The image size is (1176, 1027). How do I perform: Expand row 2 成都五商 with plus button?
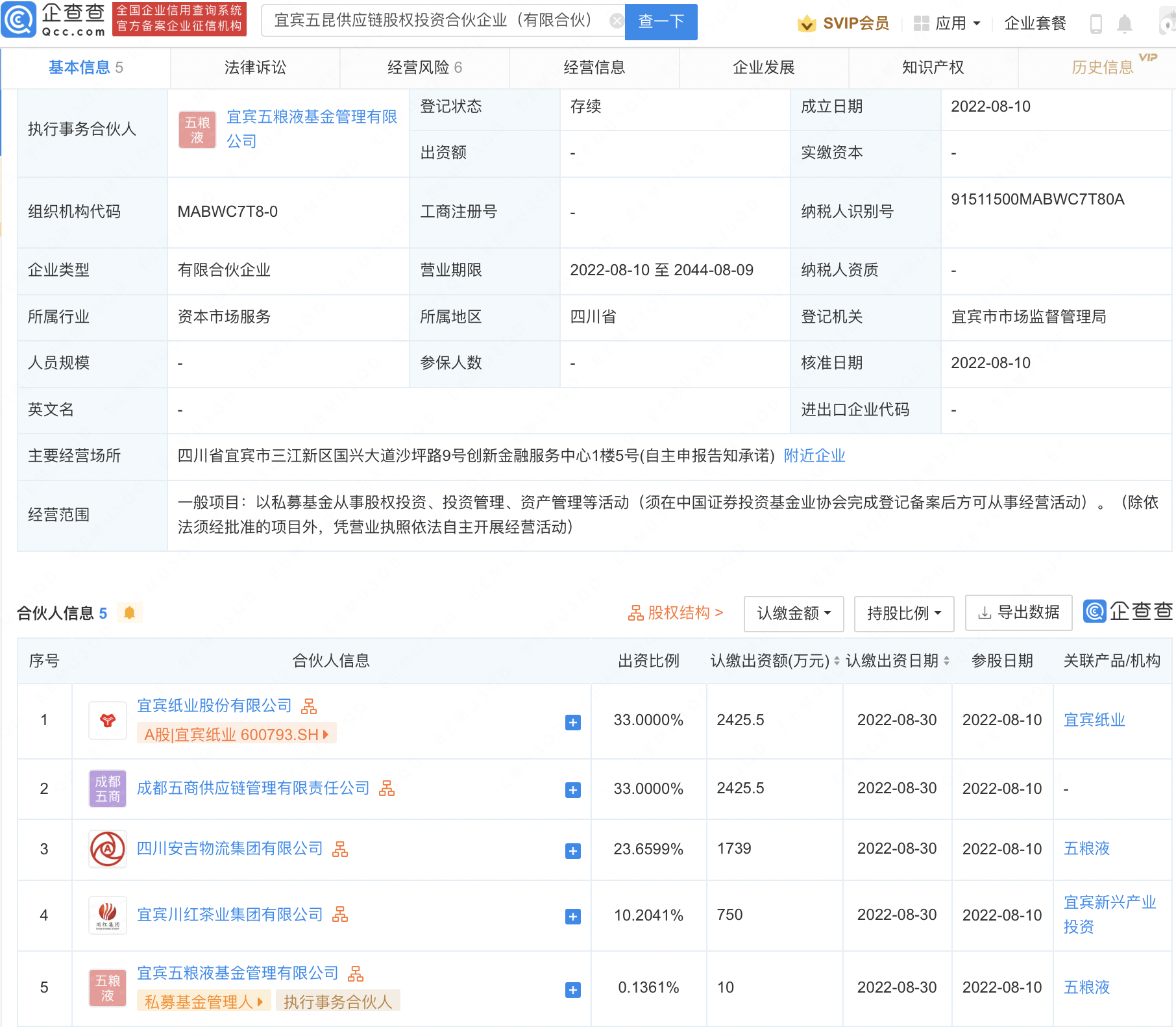573,790
